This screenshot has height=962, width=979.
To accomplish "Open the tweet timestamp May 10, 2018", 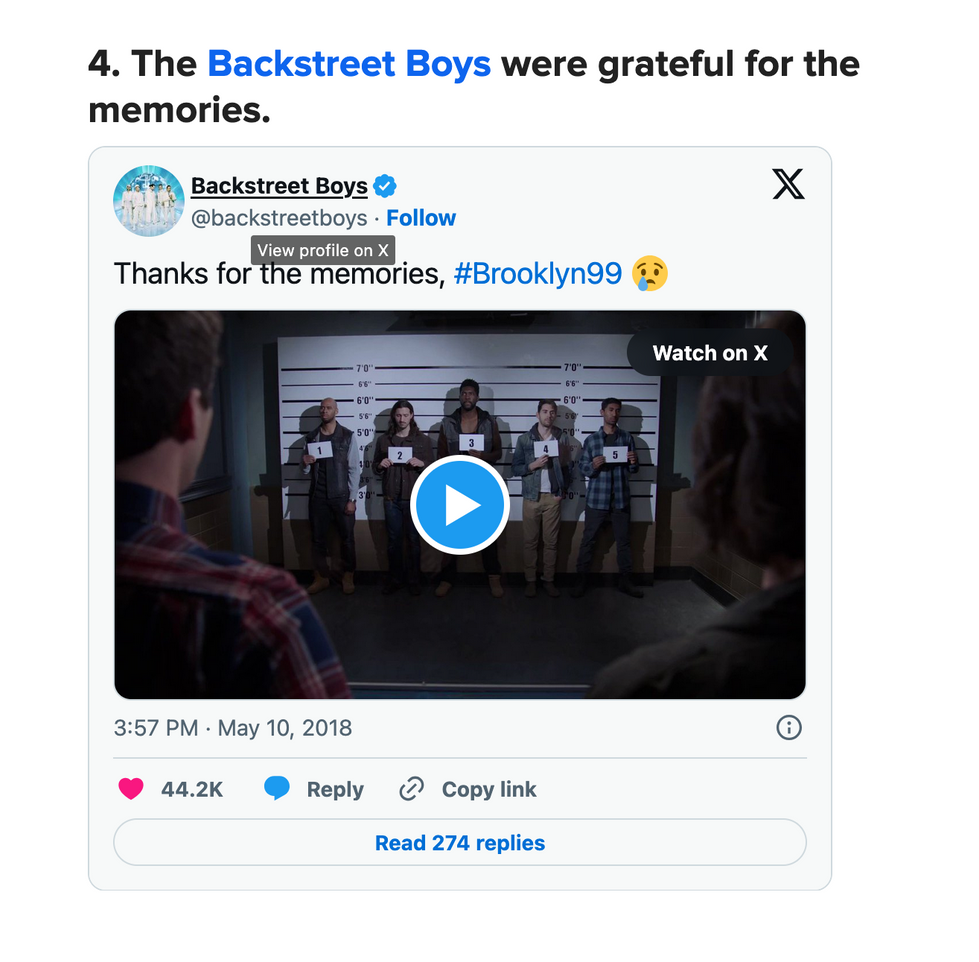I will (x=233, y=727).
